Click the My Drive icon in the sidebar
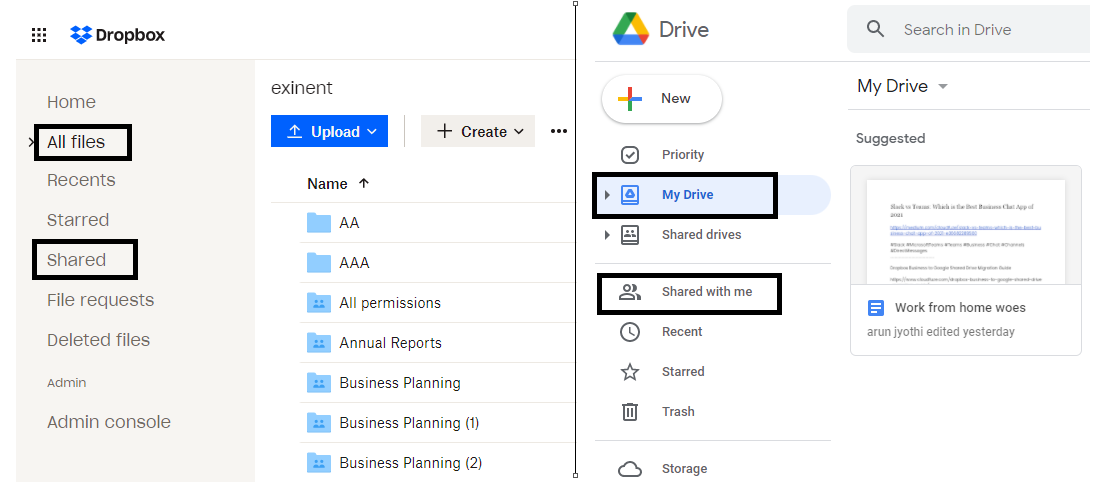 [x=630, y=195]
